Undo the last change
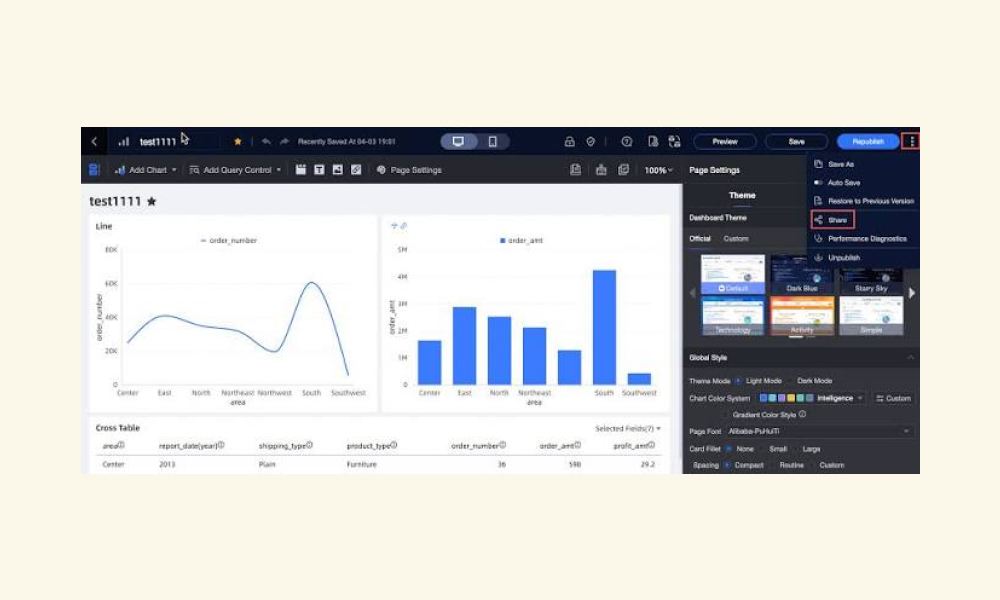This screenshot has height=600, width=1000. pos(266,142)
